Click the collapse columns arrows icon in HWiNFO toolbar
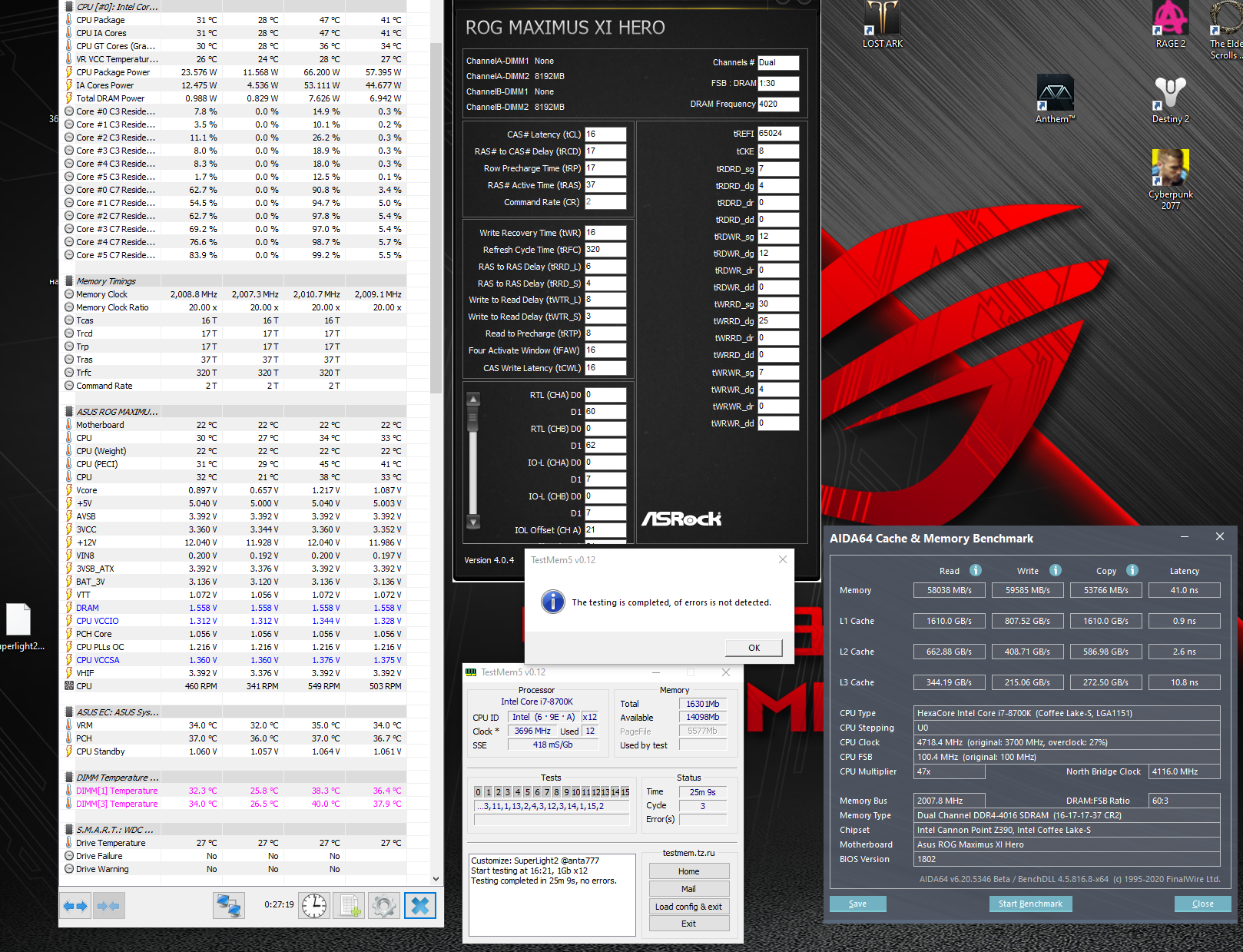Image resolution: width=1243 pixels, height=952 pixels. (108, 906)
